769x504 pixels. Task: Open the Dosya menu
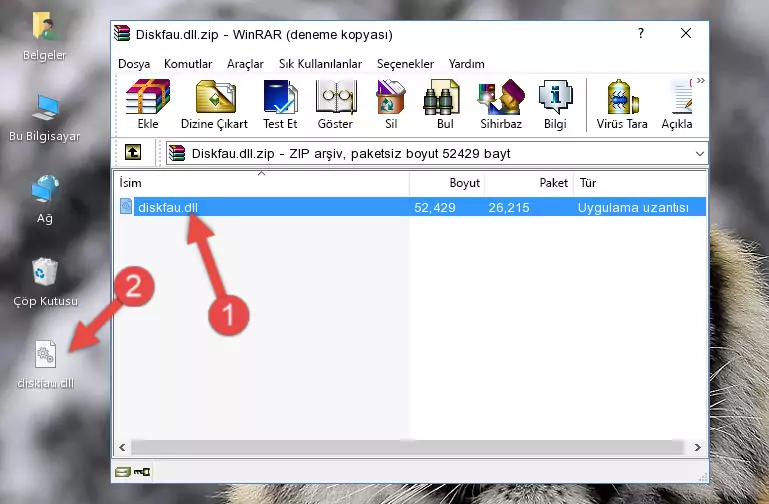click(134, 64)
